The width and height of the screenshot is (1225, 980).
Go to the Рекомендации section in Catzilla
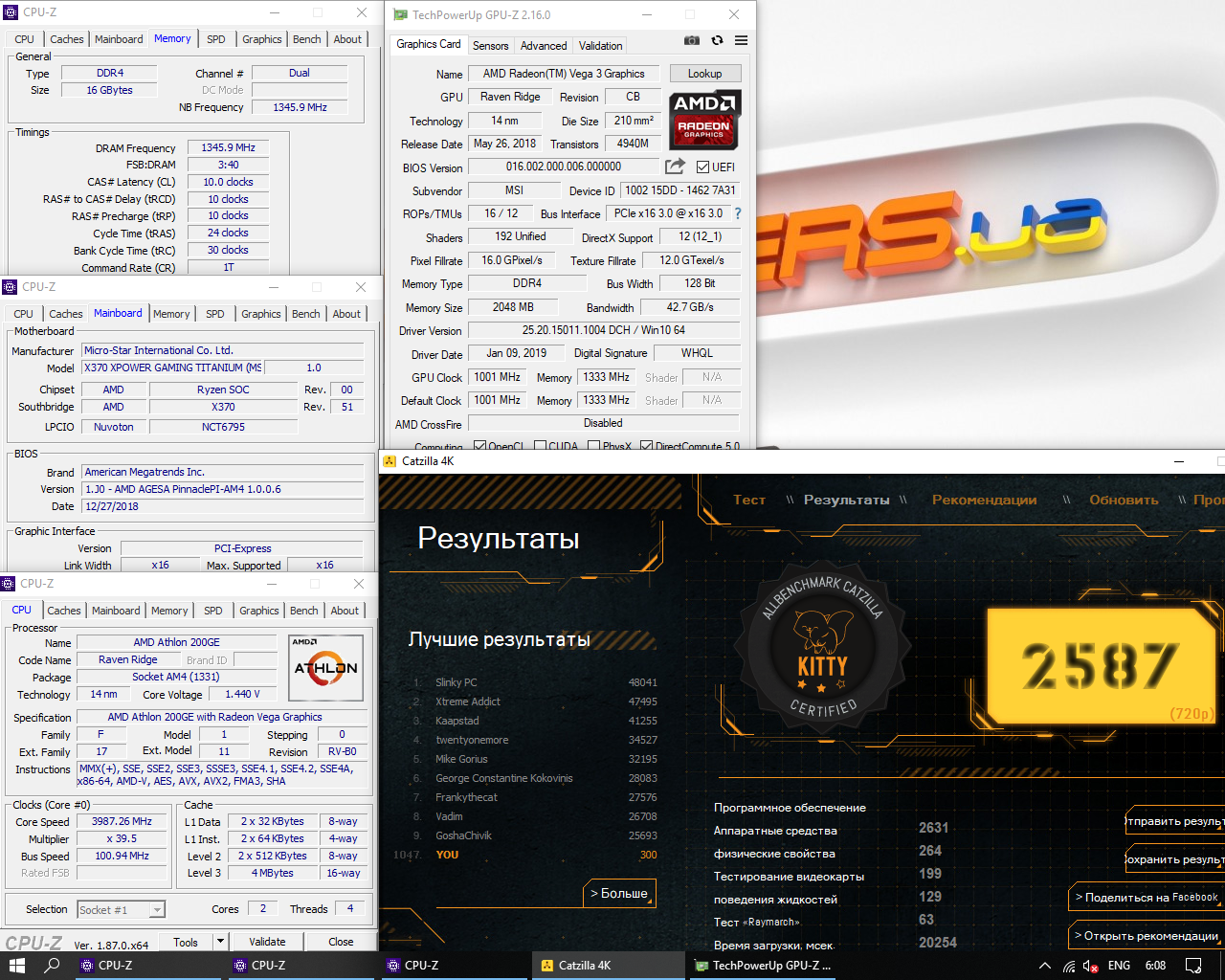984,500
